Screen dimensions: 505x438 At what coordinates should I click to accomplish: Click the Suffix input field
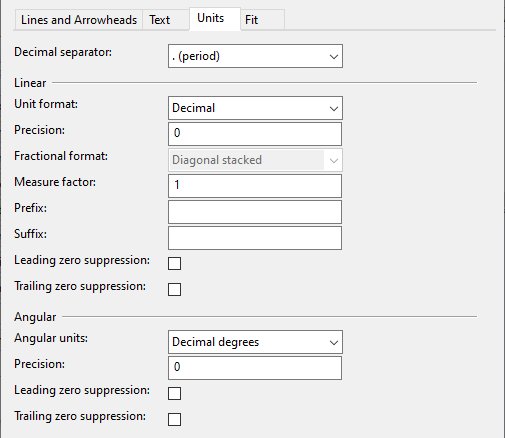255,238
